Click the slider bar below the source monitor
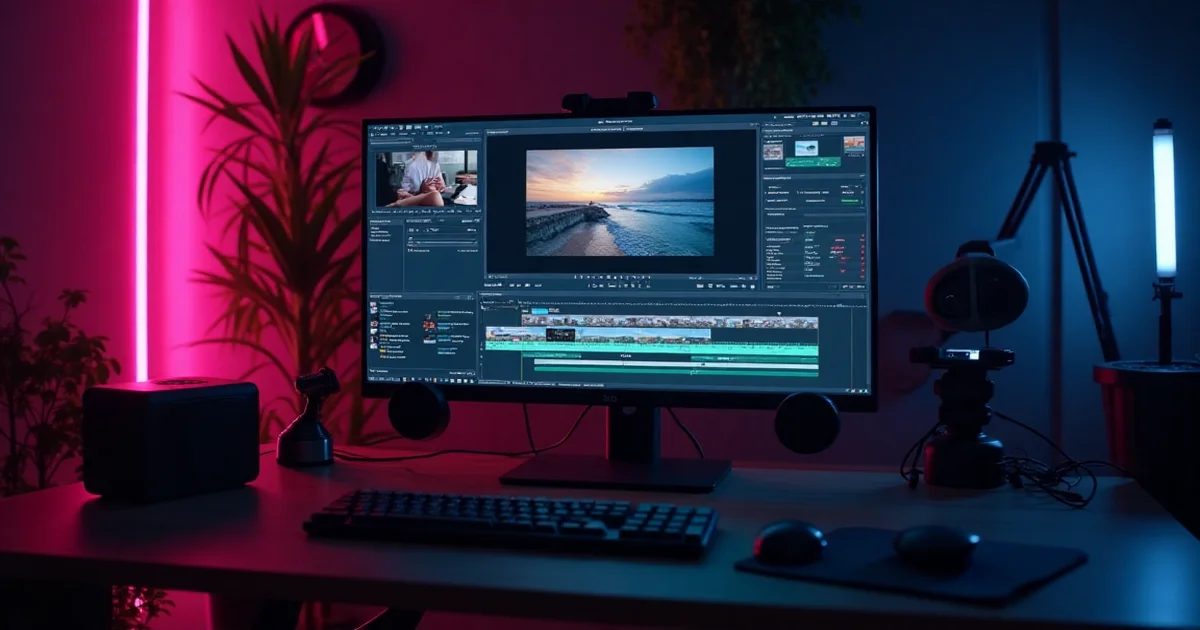This screenshot has width=1200, height=630. pos(441,242)
